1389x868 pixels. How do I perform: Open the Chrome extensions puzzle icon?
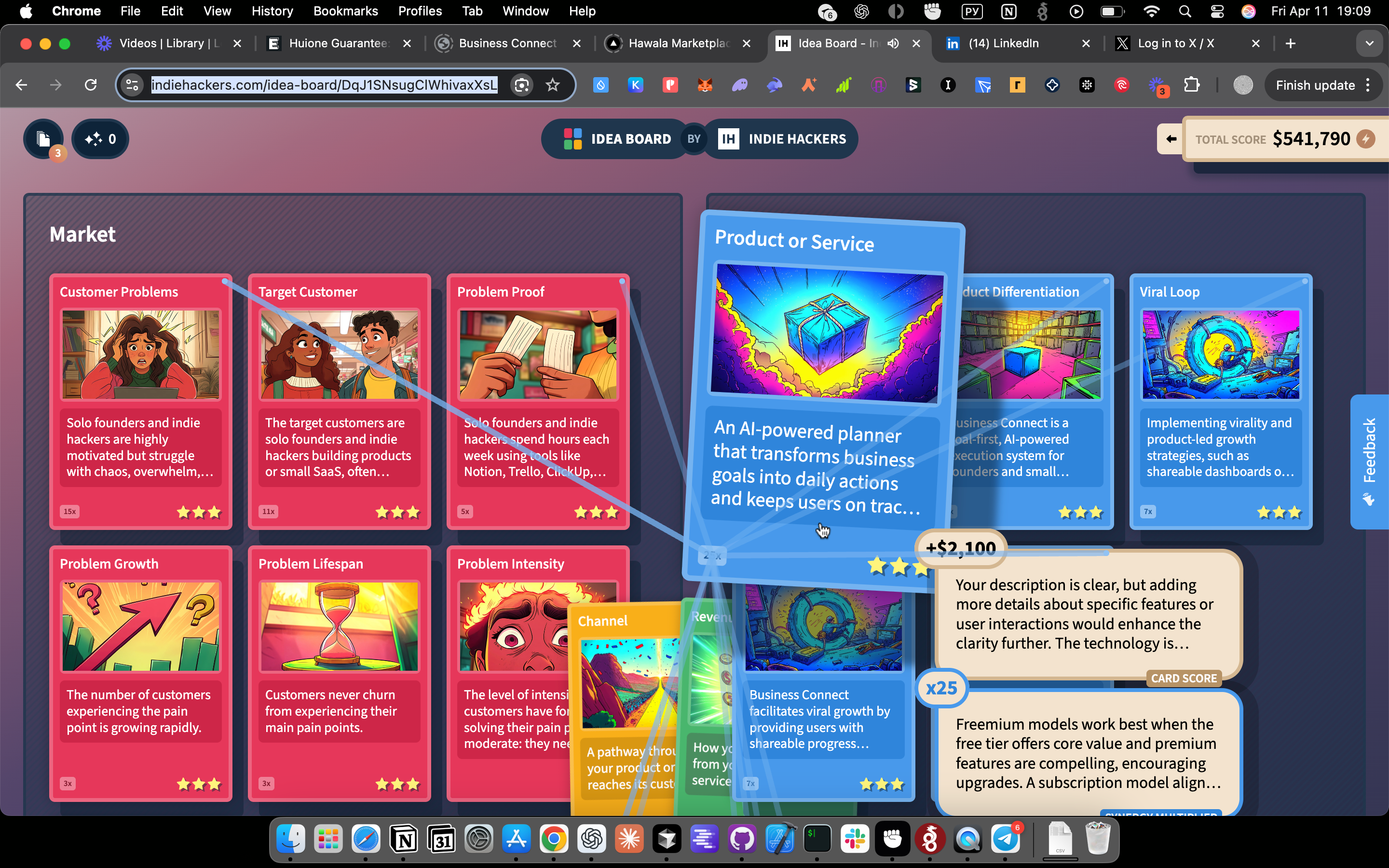(1192, 85)
